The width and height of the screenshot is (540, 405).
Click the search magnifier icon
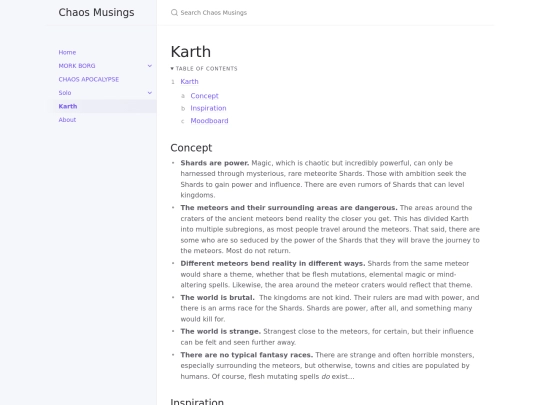pos(174,13)
